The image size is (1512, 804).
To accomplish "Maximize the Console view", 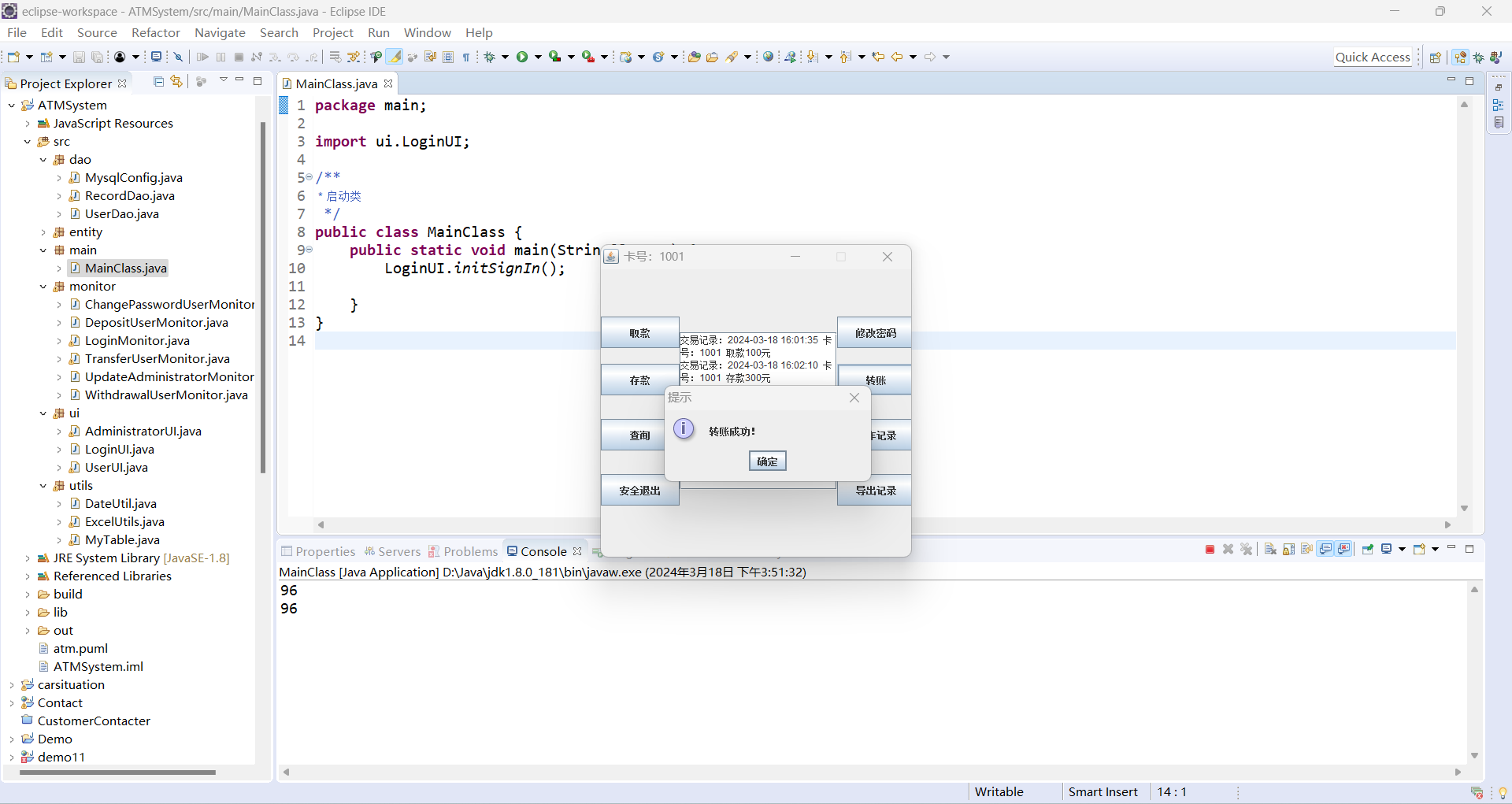I will [x=1469, y=549].
